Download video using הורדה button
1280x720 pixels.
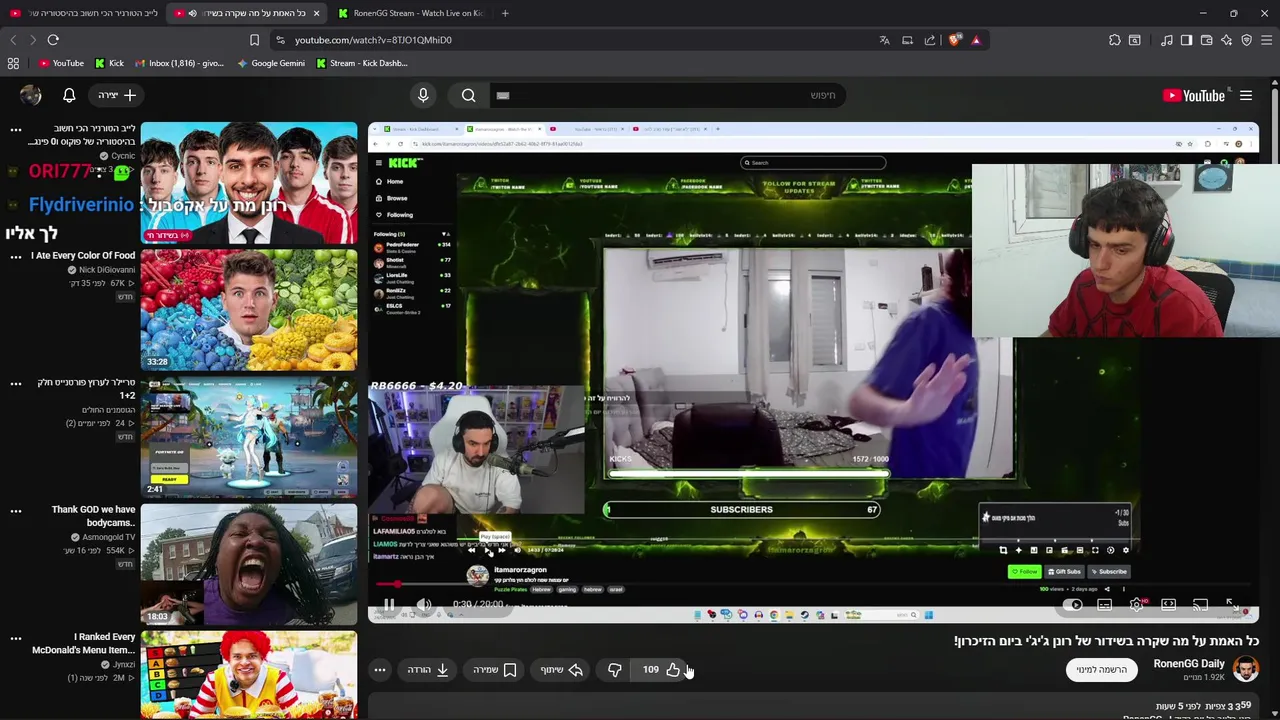pyautogui.click(x=429, y=670)
